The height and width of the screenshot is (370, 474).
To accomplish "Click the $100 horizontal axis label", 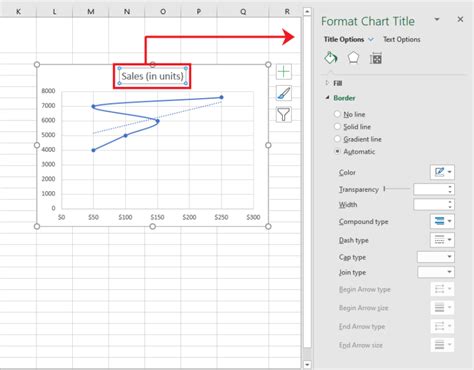I will (x=125, y=217).
